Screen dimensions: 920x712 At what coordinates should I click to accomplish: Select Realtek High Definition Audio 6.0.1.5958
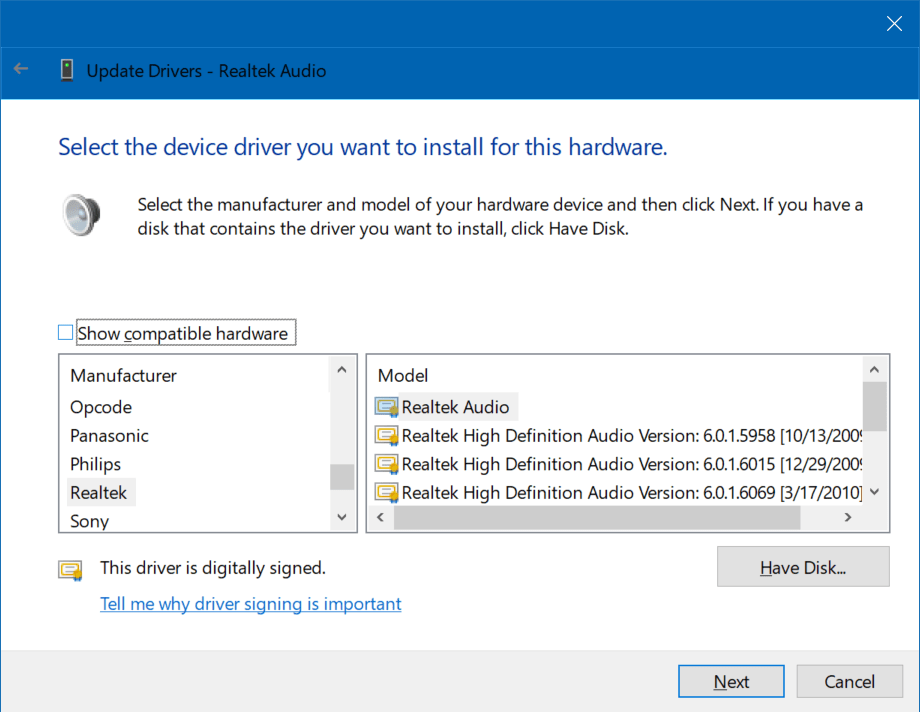631,436
